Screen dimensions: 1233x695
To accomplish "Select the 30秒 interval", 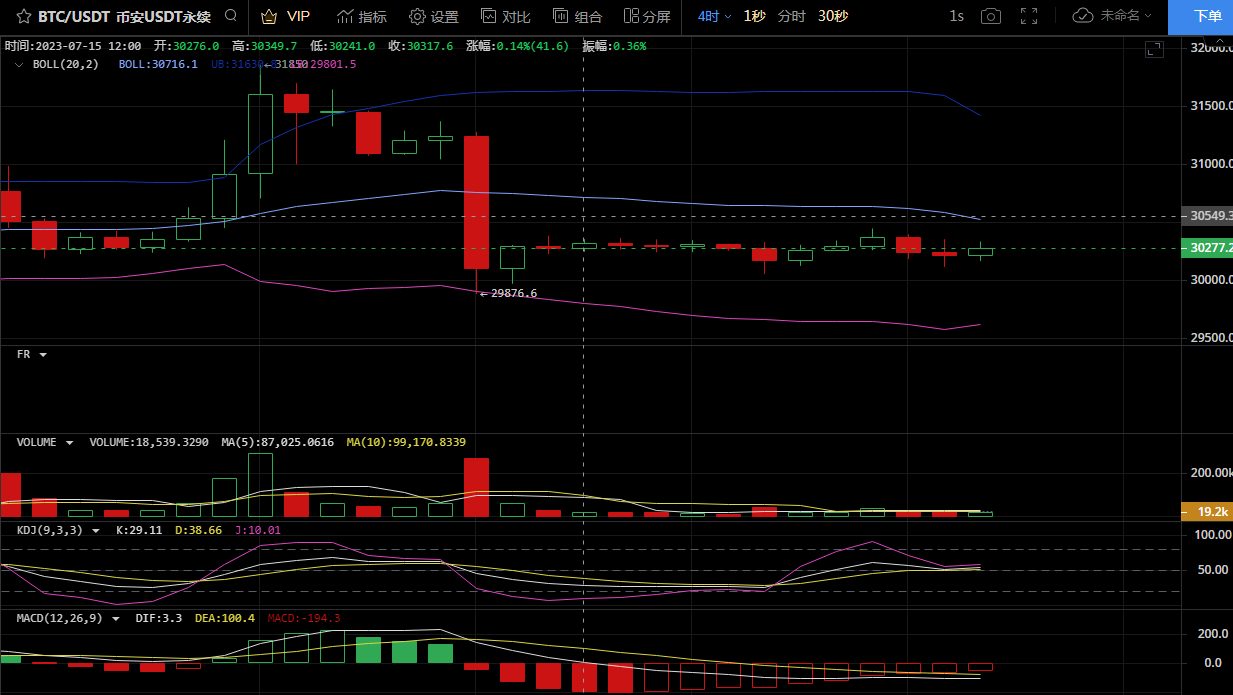I will [x=833, y=16].
